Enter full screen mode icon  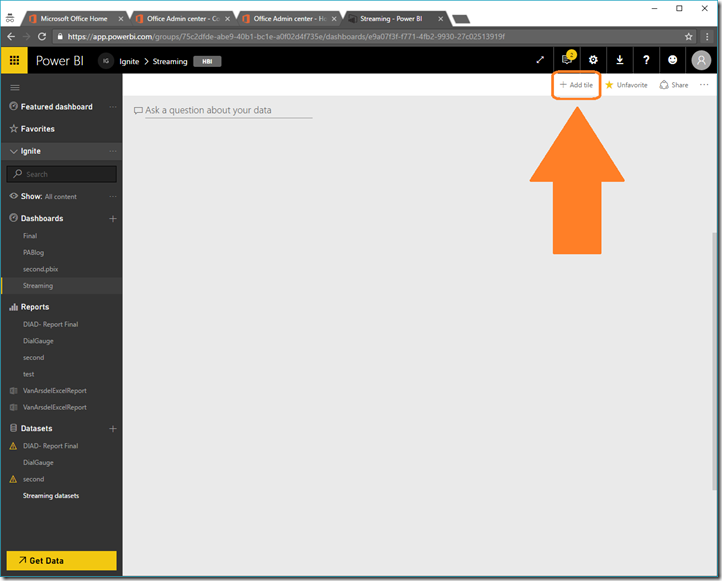click(541, 60)
